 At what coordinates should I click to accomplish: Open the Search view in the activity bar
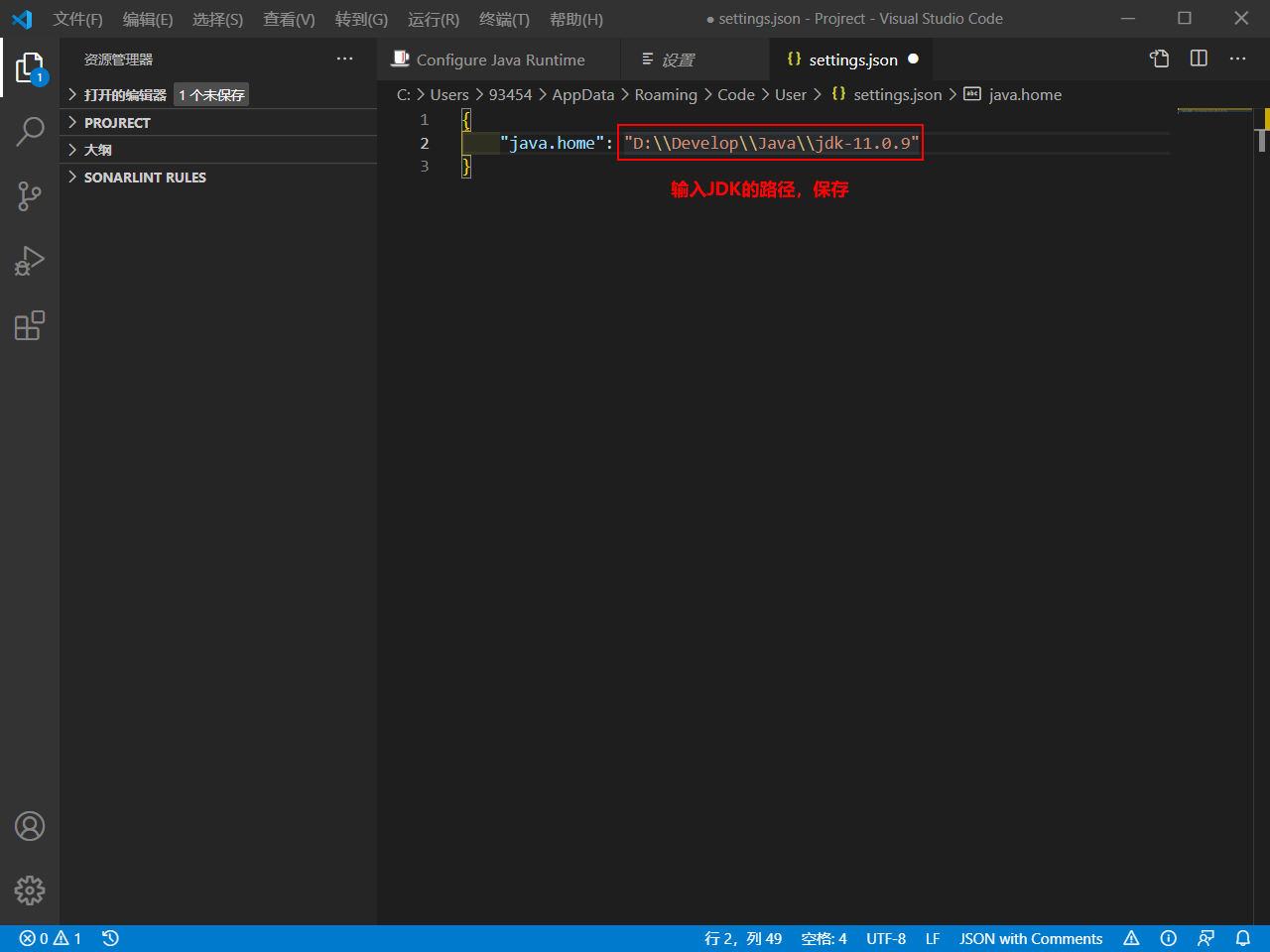(x=30, y=131)
